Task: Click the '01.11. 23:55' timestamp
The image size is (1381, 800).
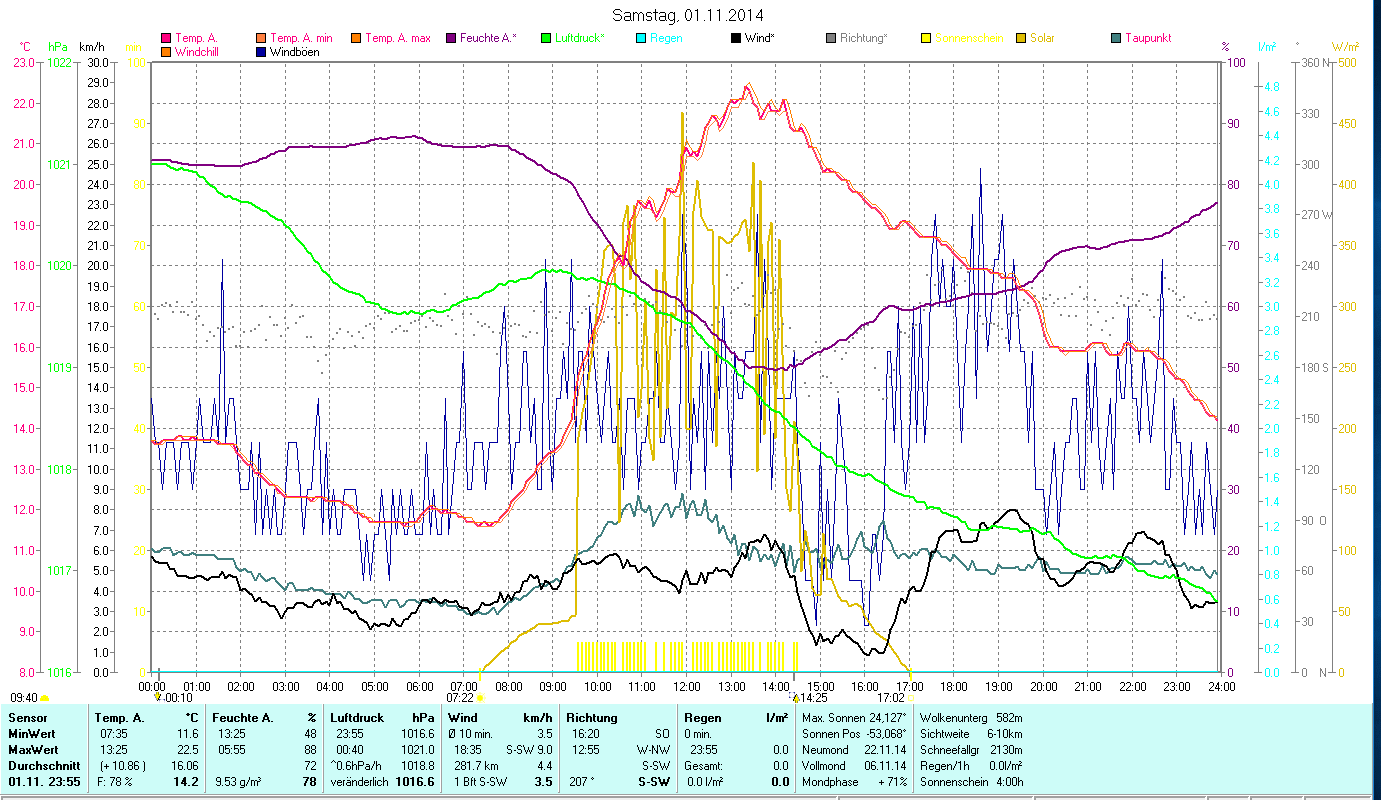Action: pyautogui.click(x=44, y=782)
